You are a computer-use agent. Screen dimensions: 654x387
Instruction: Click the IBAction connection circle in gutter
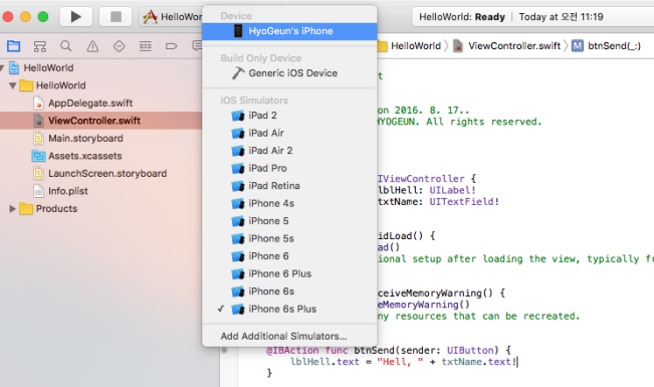224,350
